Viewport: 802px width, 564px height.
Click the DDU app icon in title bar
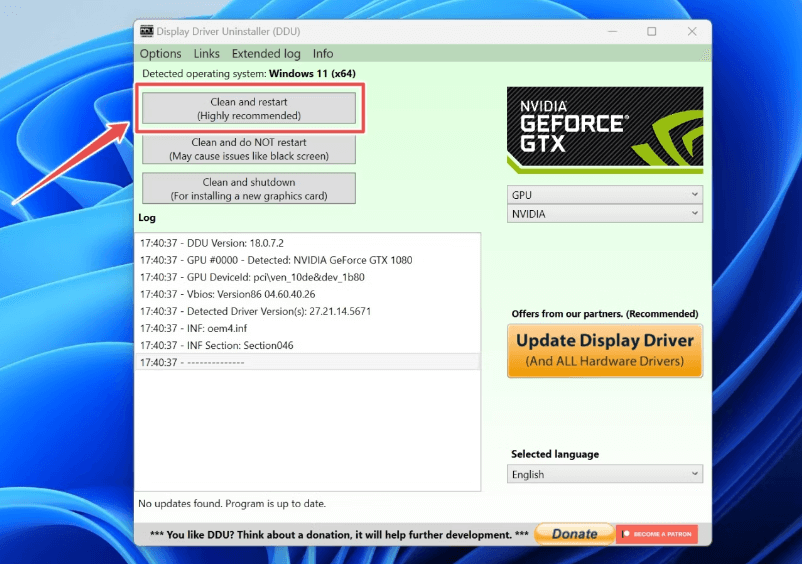147,31
